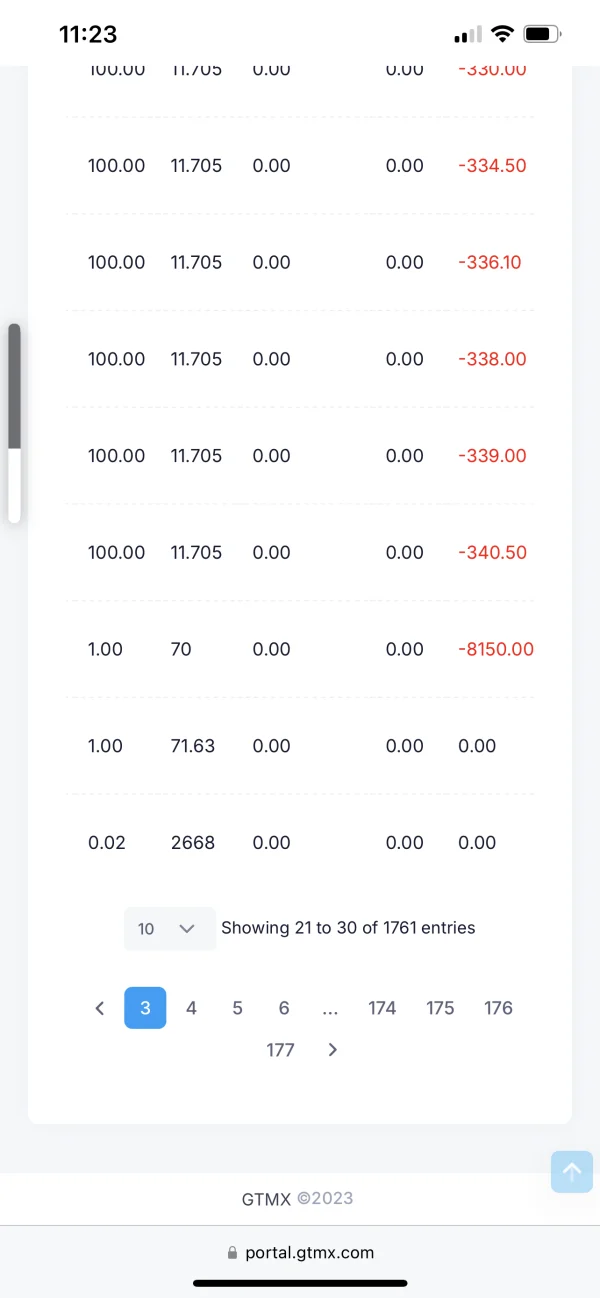600x1298 pixels.
Task: Tap the scroll-to-top arrow button
Action: point(572,1171)
